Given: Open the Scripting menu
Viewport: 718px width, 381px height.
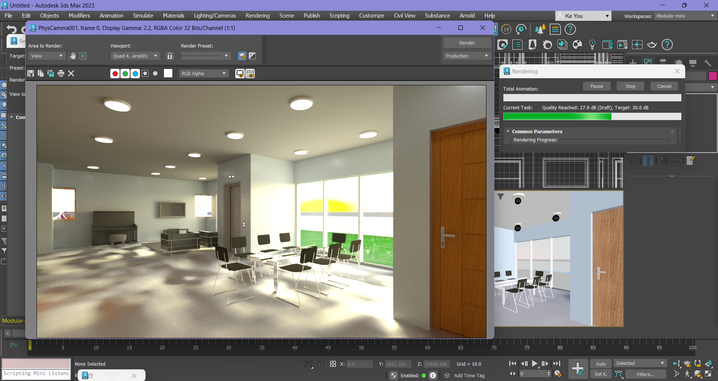Looking at the screenshot, I should click(339, 16).
